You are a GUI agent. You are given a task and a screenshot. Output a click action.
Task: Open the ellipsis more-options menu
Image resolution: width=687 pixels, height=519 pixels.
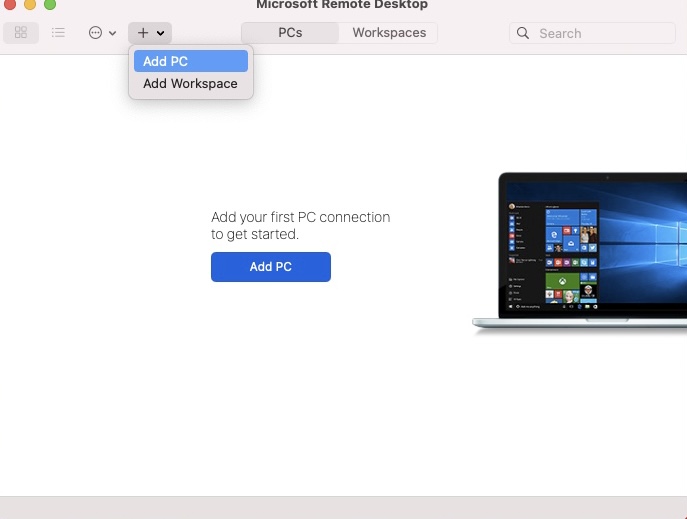tap(103, 33)
